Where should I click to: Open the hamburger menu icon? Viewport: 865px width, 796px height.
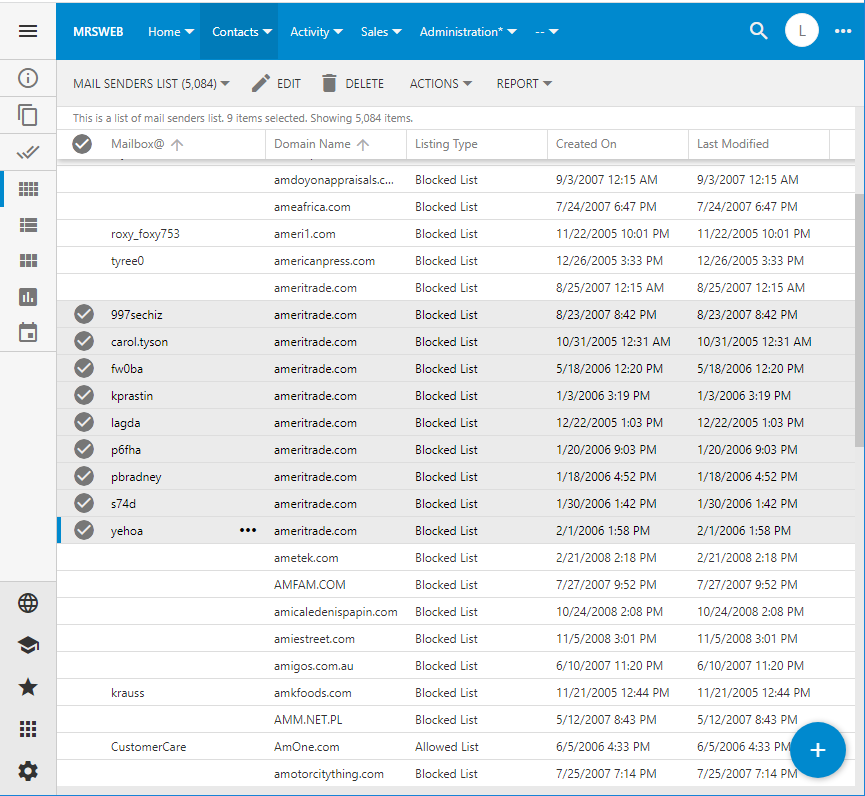[x=28, y=31]
